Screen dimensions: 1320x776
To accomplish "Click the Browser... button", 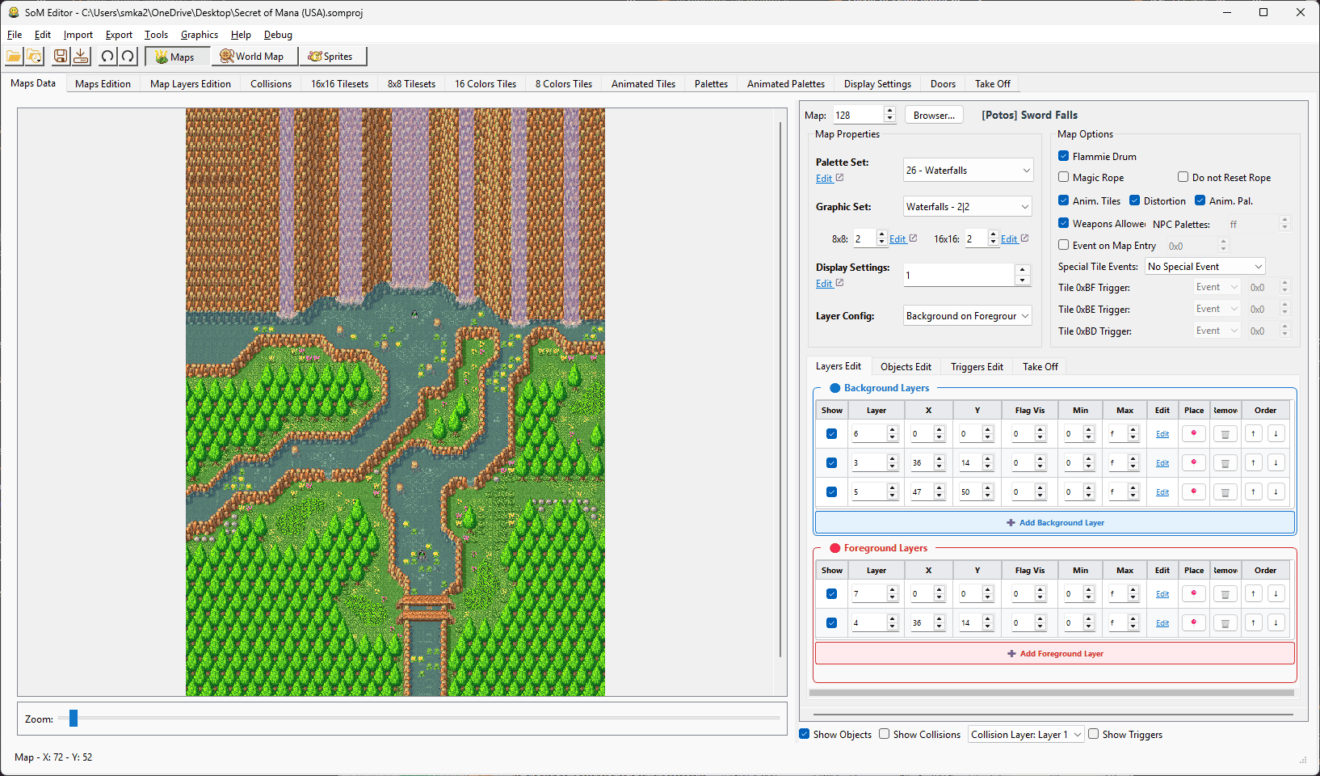I will coord(934,115).
